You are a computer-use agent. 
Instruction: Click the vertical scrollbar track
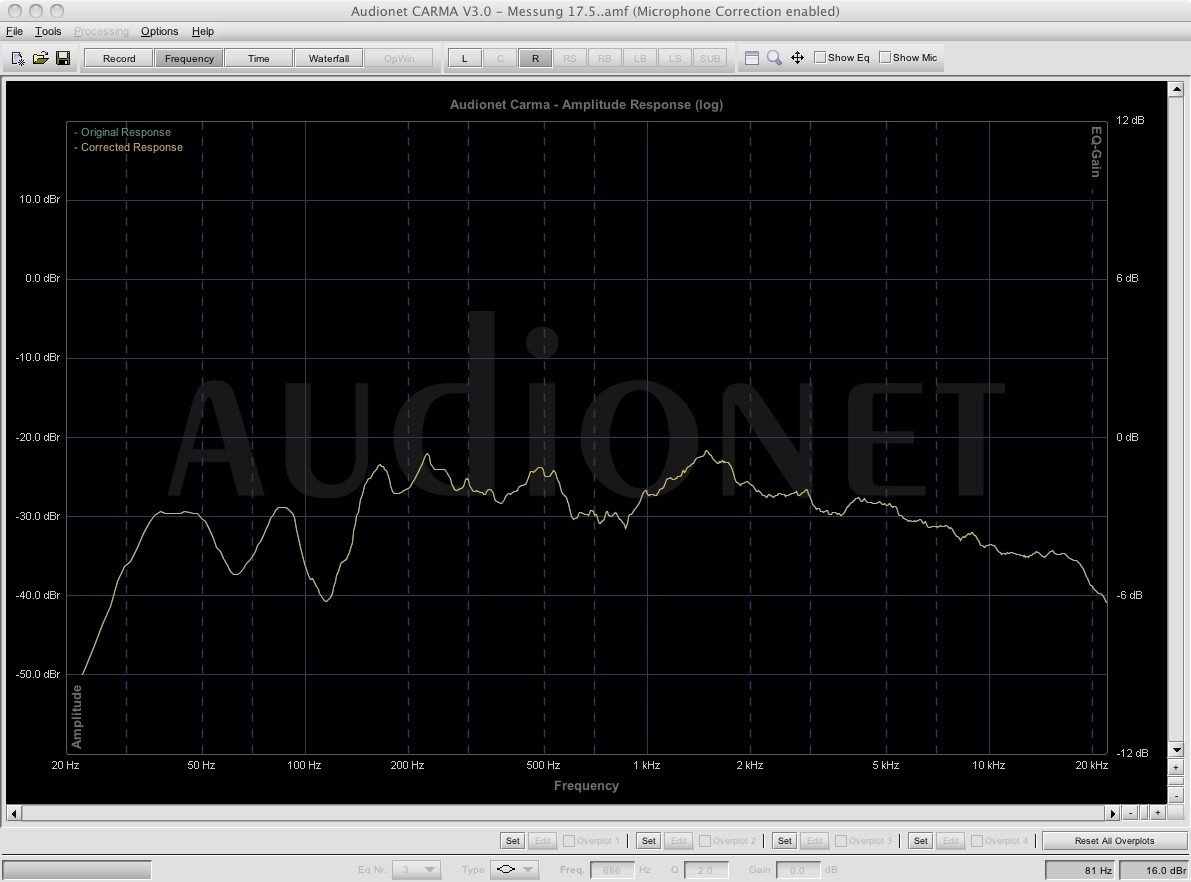pyautogui.click(x=1176, y=419)
